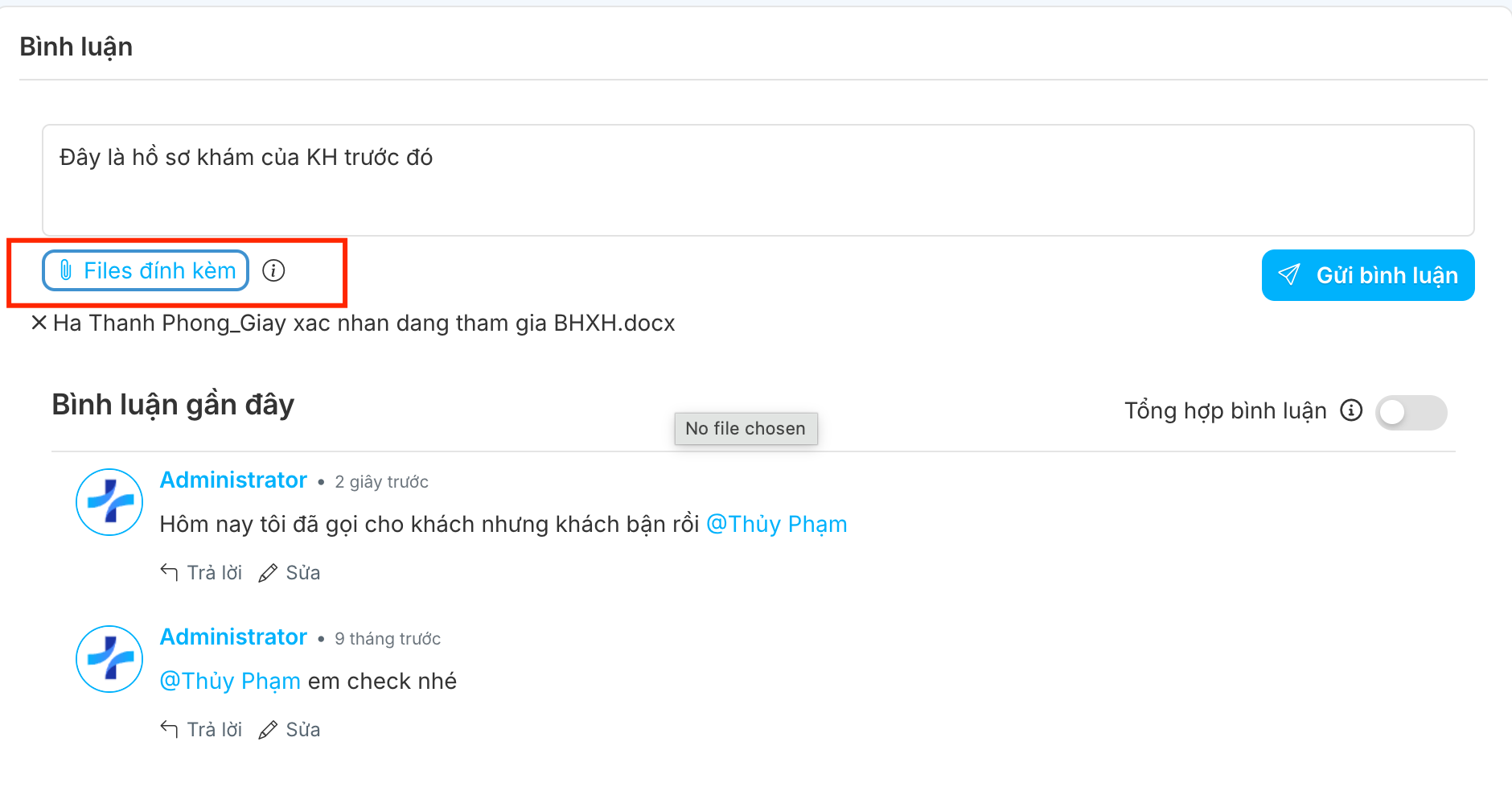
Task: Click Administrator name on the 9-month-old comment
Action: 233,637
